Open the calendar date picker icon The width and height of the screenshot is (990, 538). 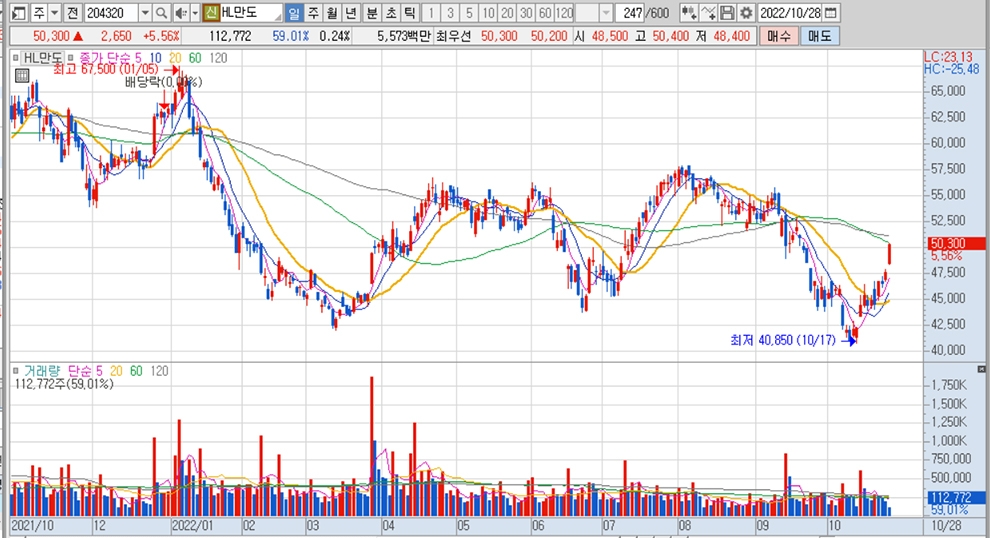point(831,13)
